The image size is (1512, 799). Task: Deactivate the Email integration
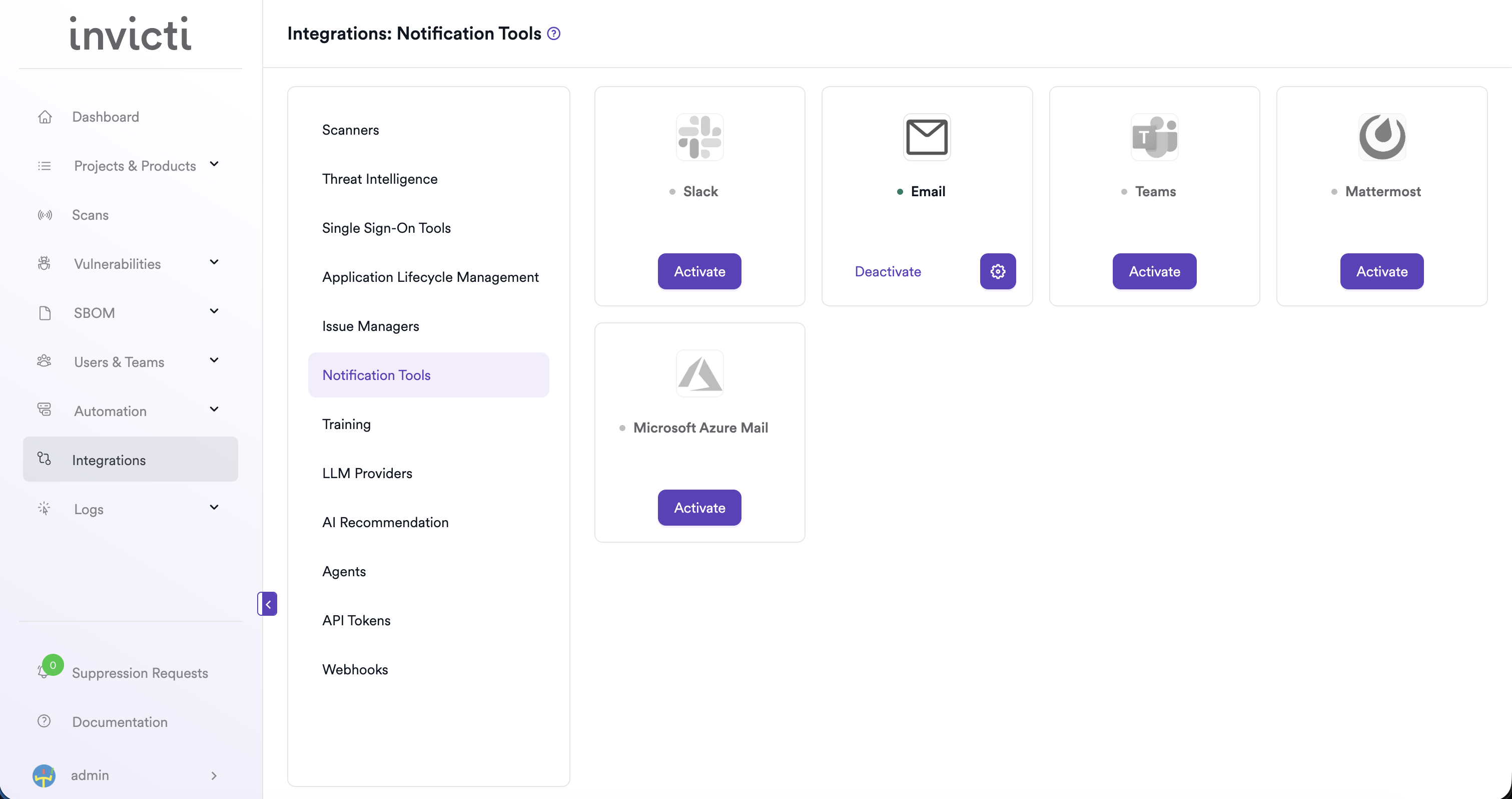coord(888,271)
